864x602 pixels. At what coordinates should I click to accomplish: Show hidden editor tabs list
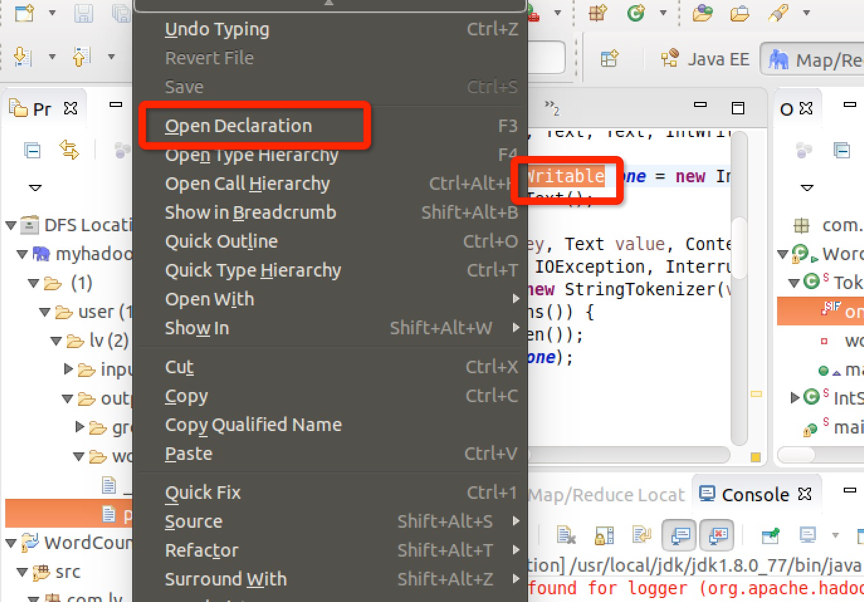tap(552, 108)
